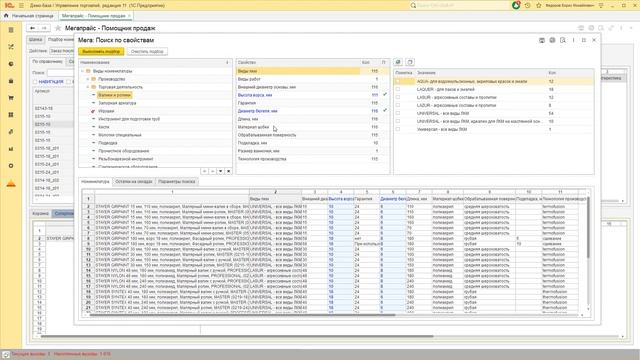Check the LASUR value checkbox
This screenshot has height=360, width=640.
pos(398,97)
